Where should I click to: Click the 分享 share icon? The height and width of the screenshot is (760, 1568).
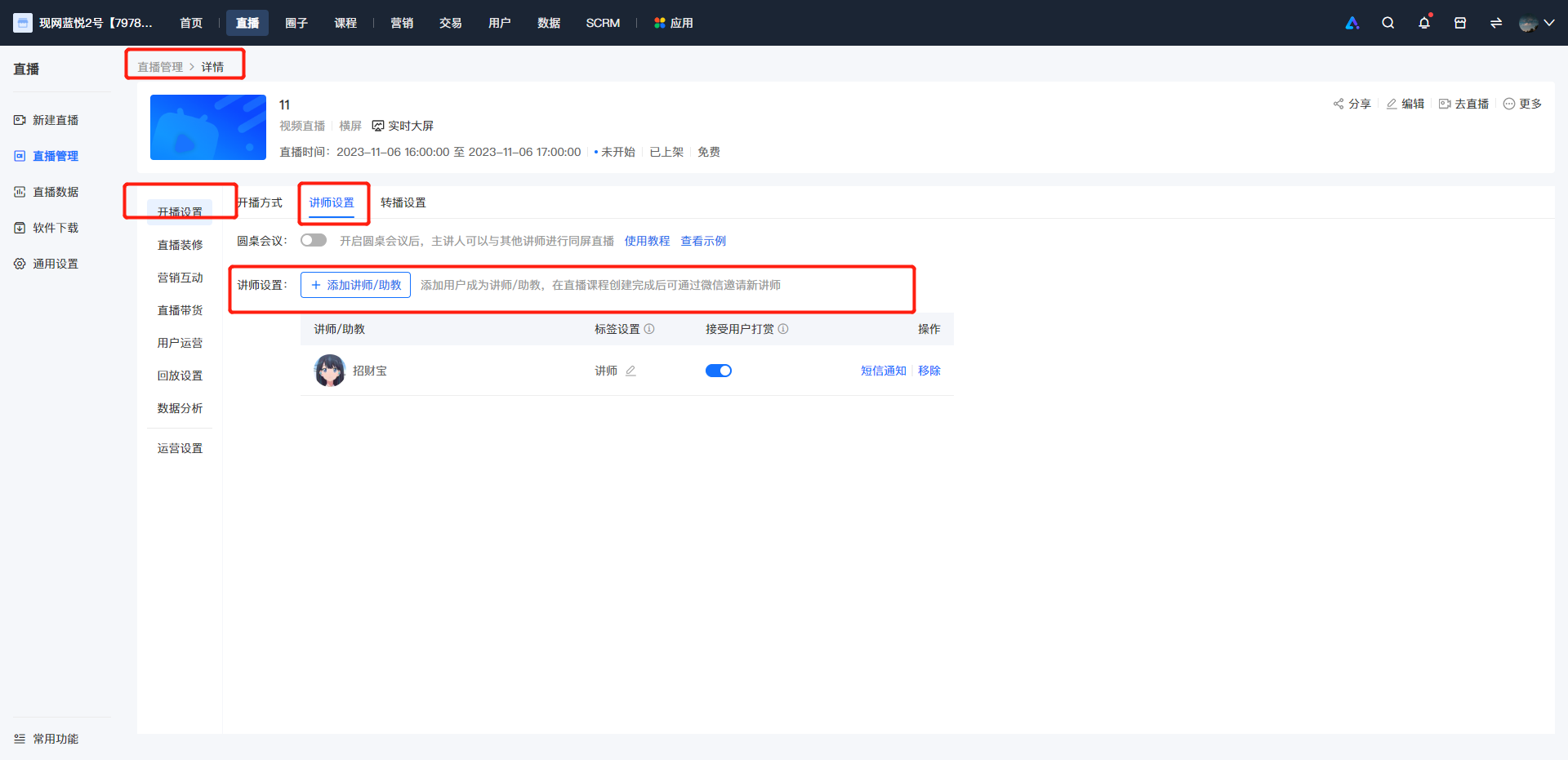point(1339,104)
